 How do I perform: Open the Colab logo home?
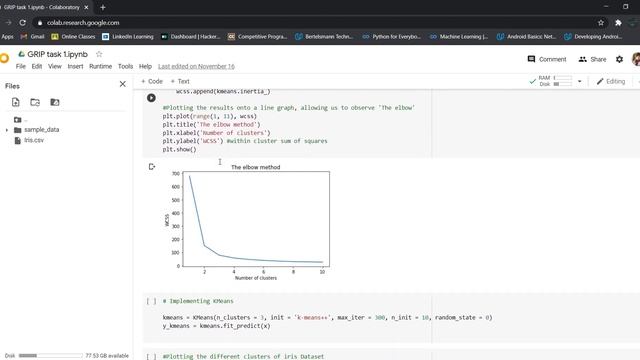[x=4, y=58]
